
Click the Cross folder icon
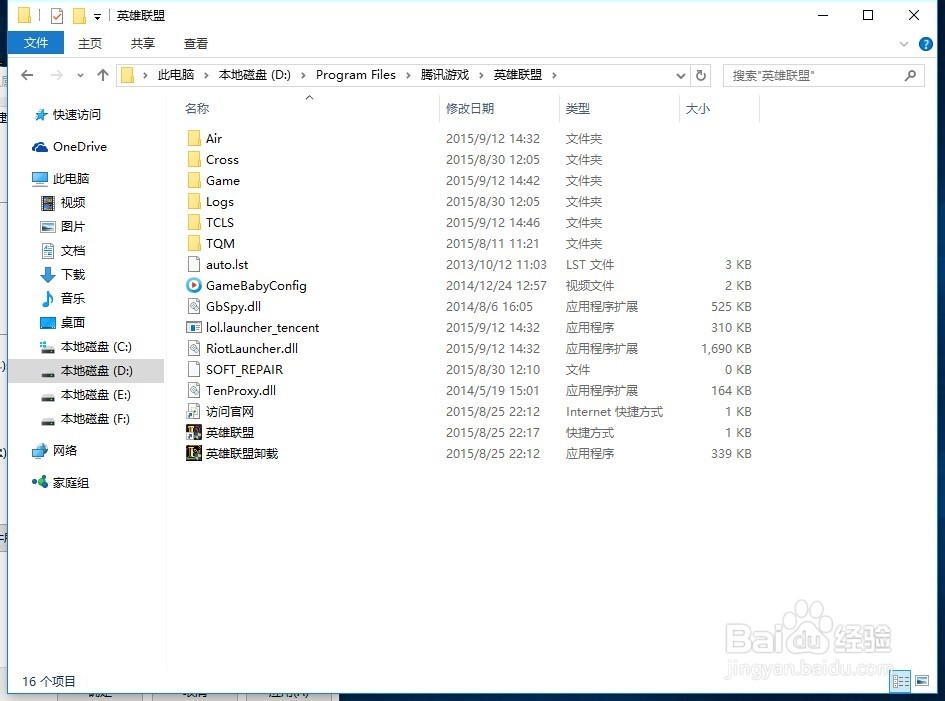point(194,160)
